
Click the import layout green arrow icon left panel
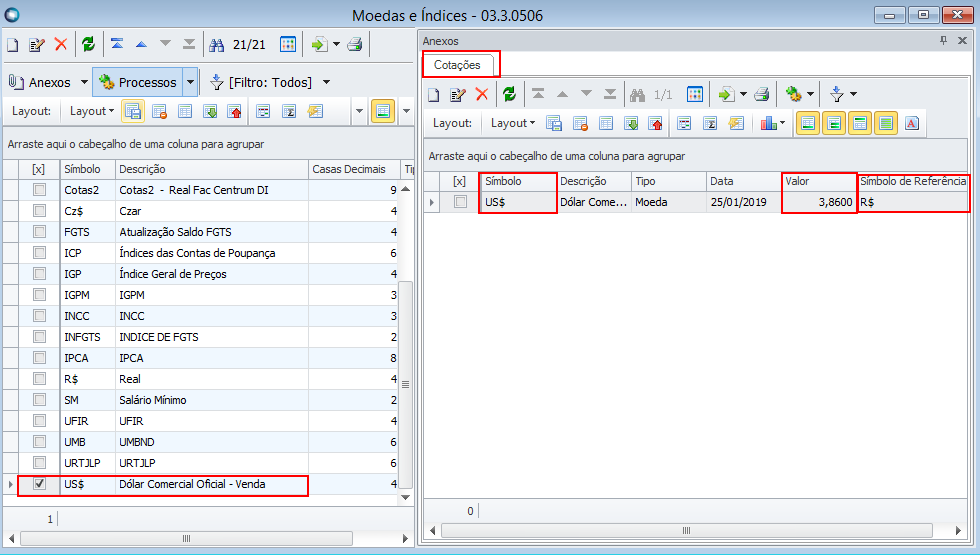(x=211, y=111)
